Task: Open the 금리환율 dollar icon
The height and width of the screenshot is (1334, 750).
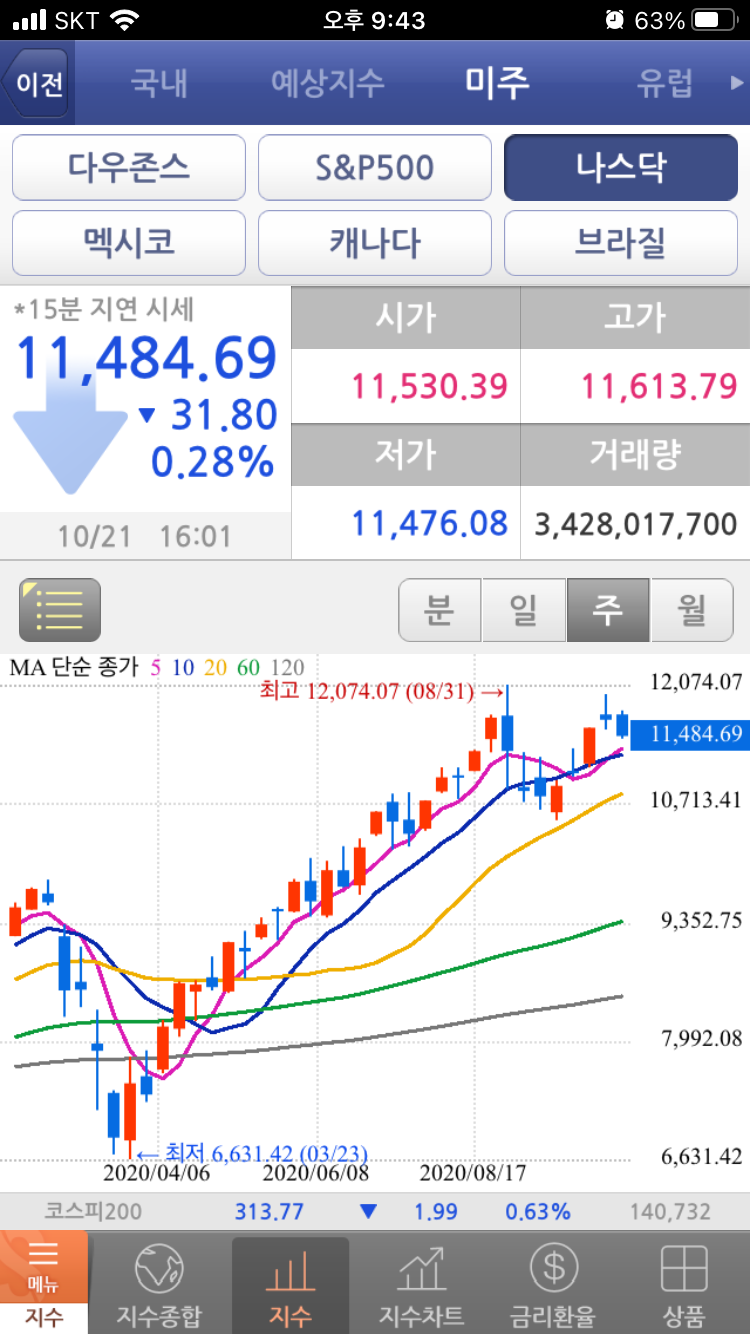Action: click(552, 1285)
